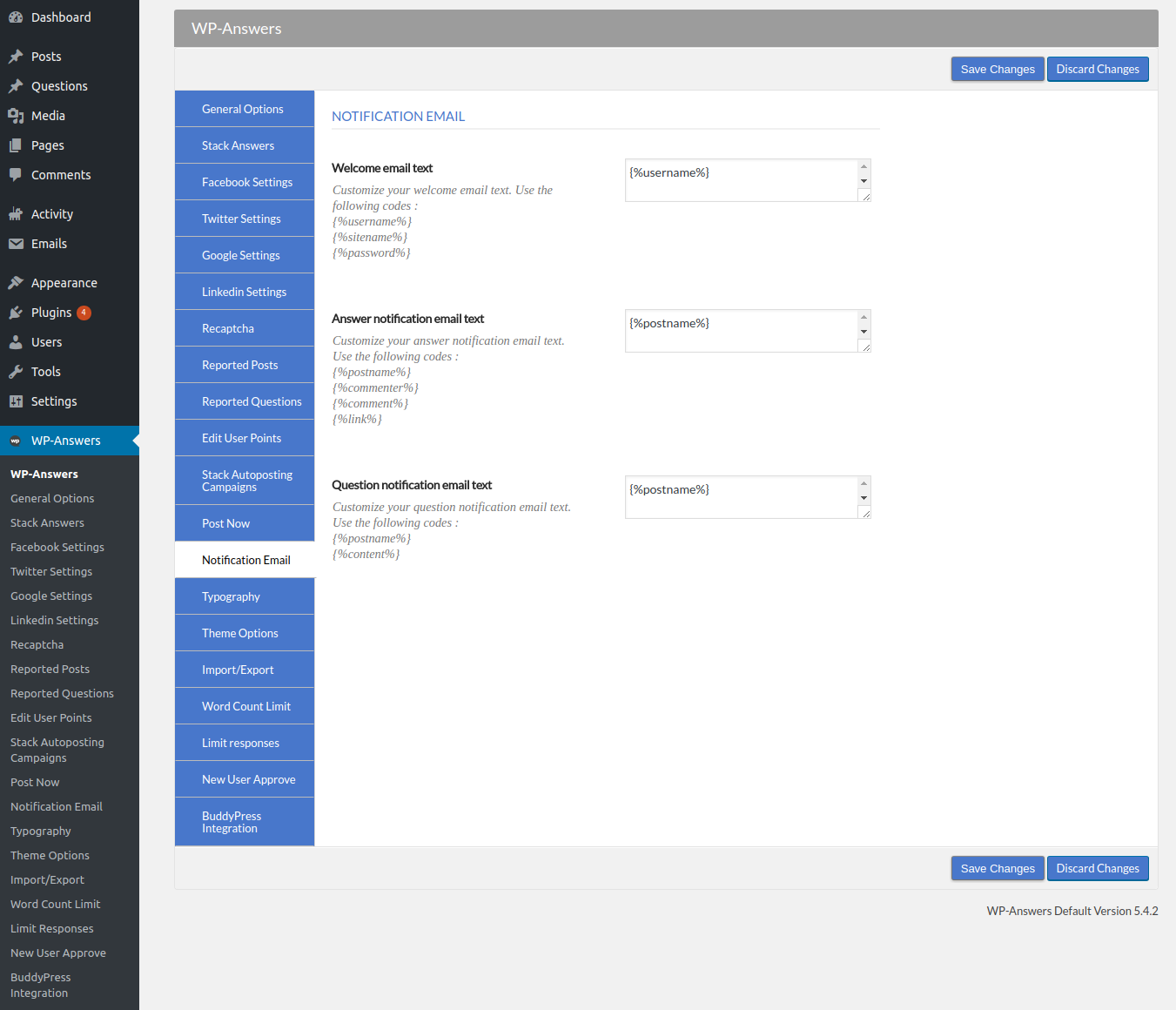The width and height of the screenshot is (1176, 1010).
Task: Click the WP-Answers logo icon
Action: tap(16, 441)
